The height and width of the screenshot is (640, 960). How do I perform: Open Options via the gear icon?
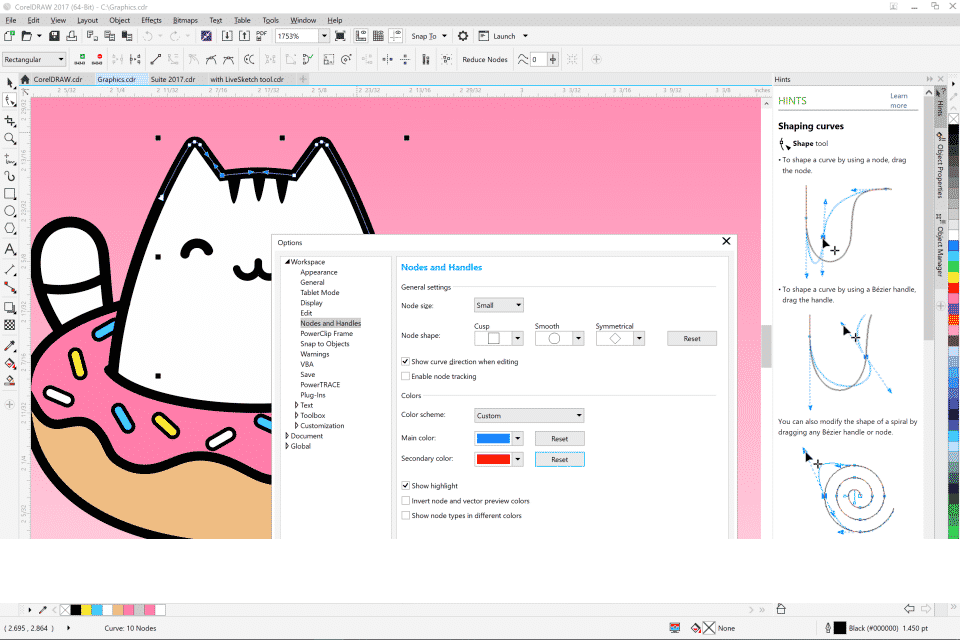[x=463, y=36]
